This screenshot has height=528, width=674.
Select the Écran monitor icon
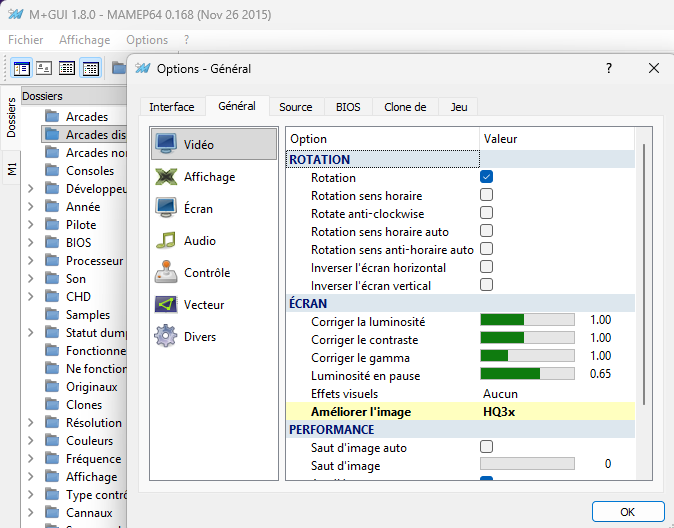pyautogui.click(x=166, y=209)
